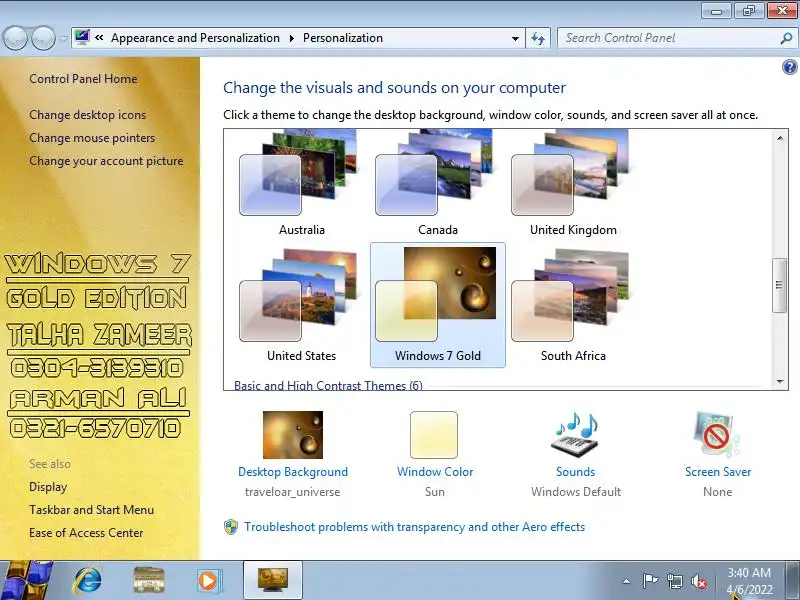Open the Sounds link
The width and height of the screenshot is (800, 600).
click(x=576, y=472)
